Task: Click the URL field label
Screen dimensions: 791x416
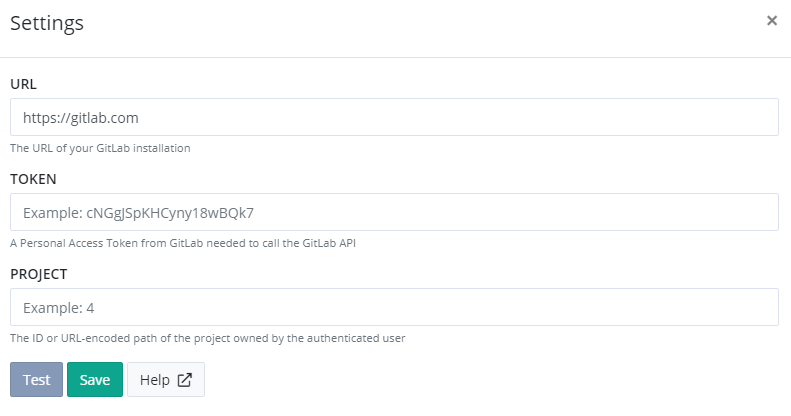Action: coord(23,84)
